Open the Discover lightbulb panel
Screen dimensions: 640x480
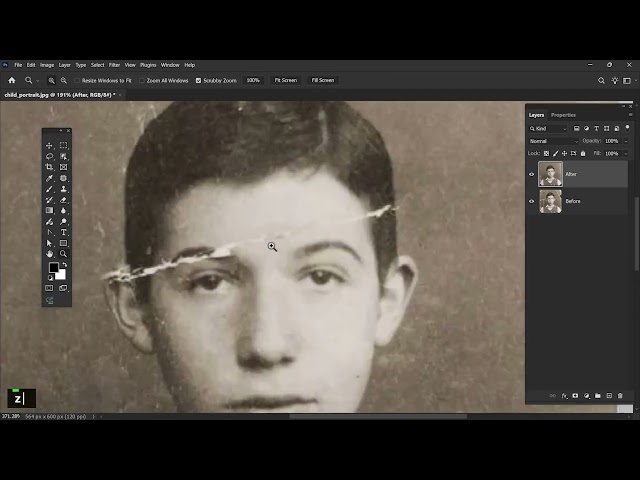615,81
